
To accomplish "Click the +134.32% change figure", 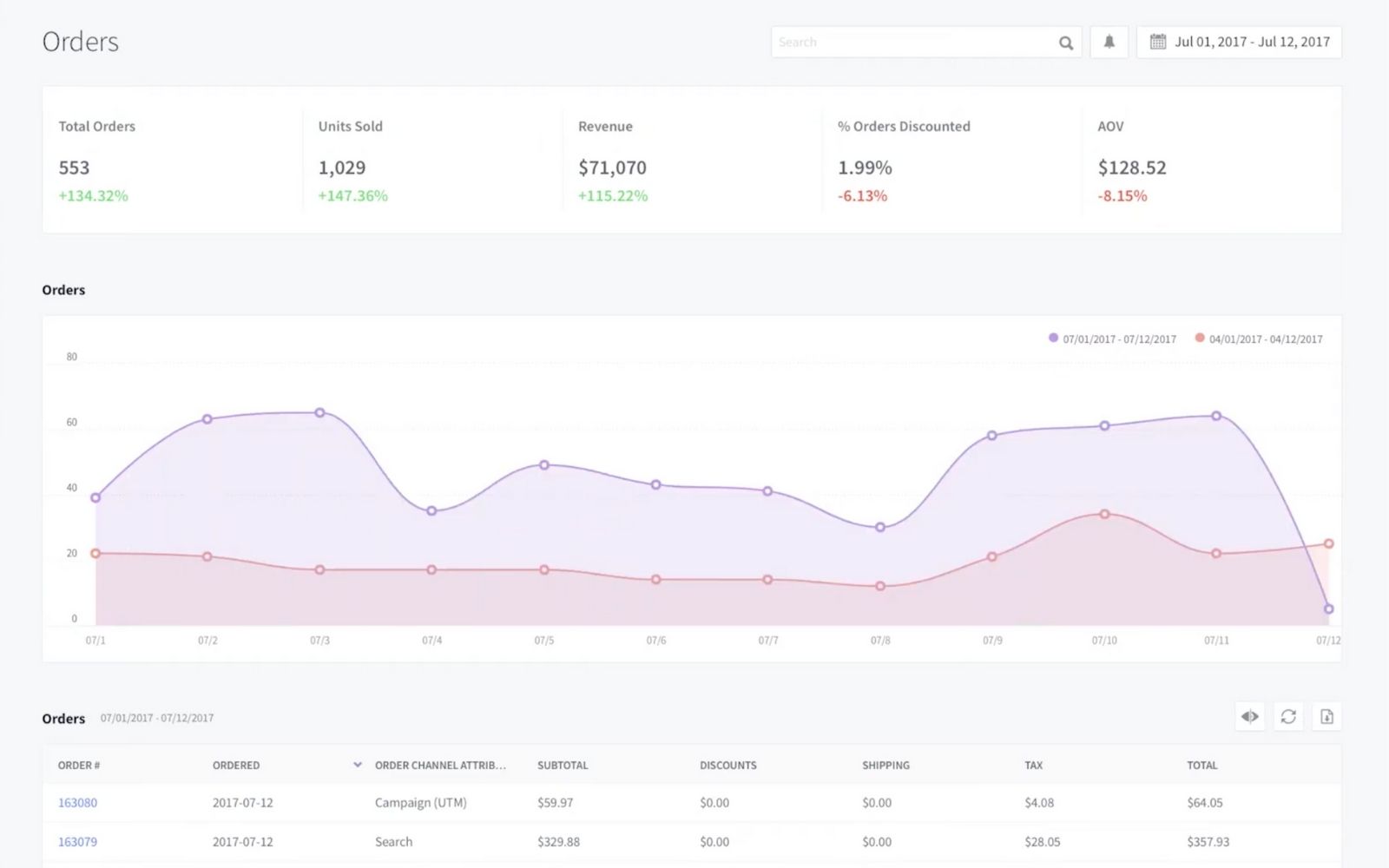I will 93,196.
